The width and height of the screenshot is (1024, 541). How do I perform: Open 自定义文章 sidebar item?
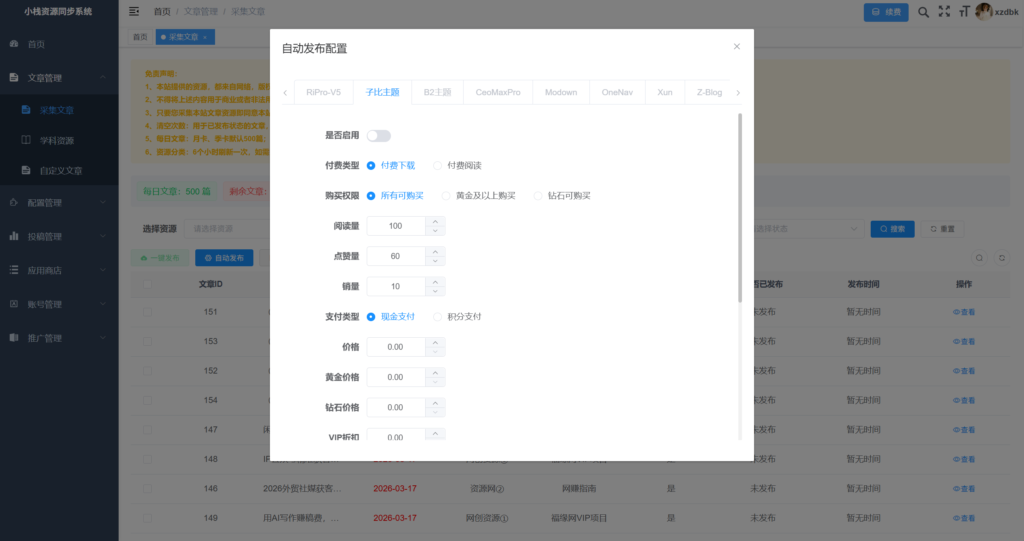(x=59, y=171)
